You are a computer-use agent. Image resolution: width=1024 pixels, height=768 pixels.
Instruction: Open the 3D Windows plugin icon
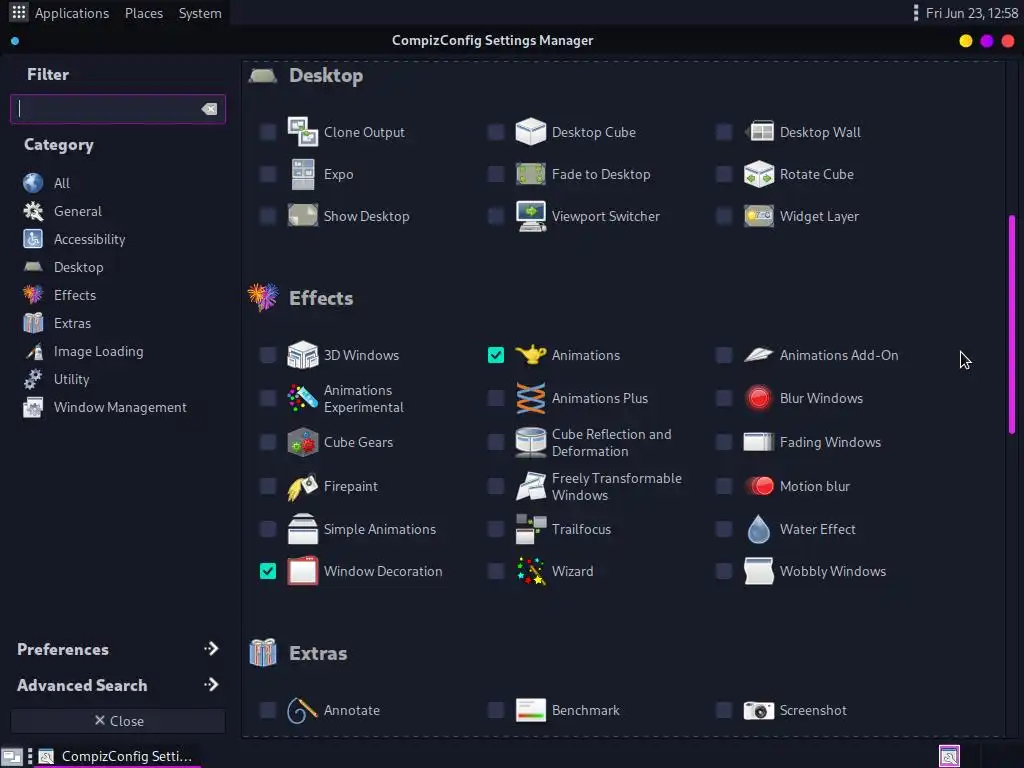point(302,355)
